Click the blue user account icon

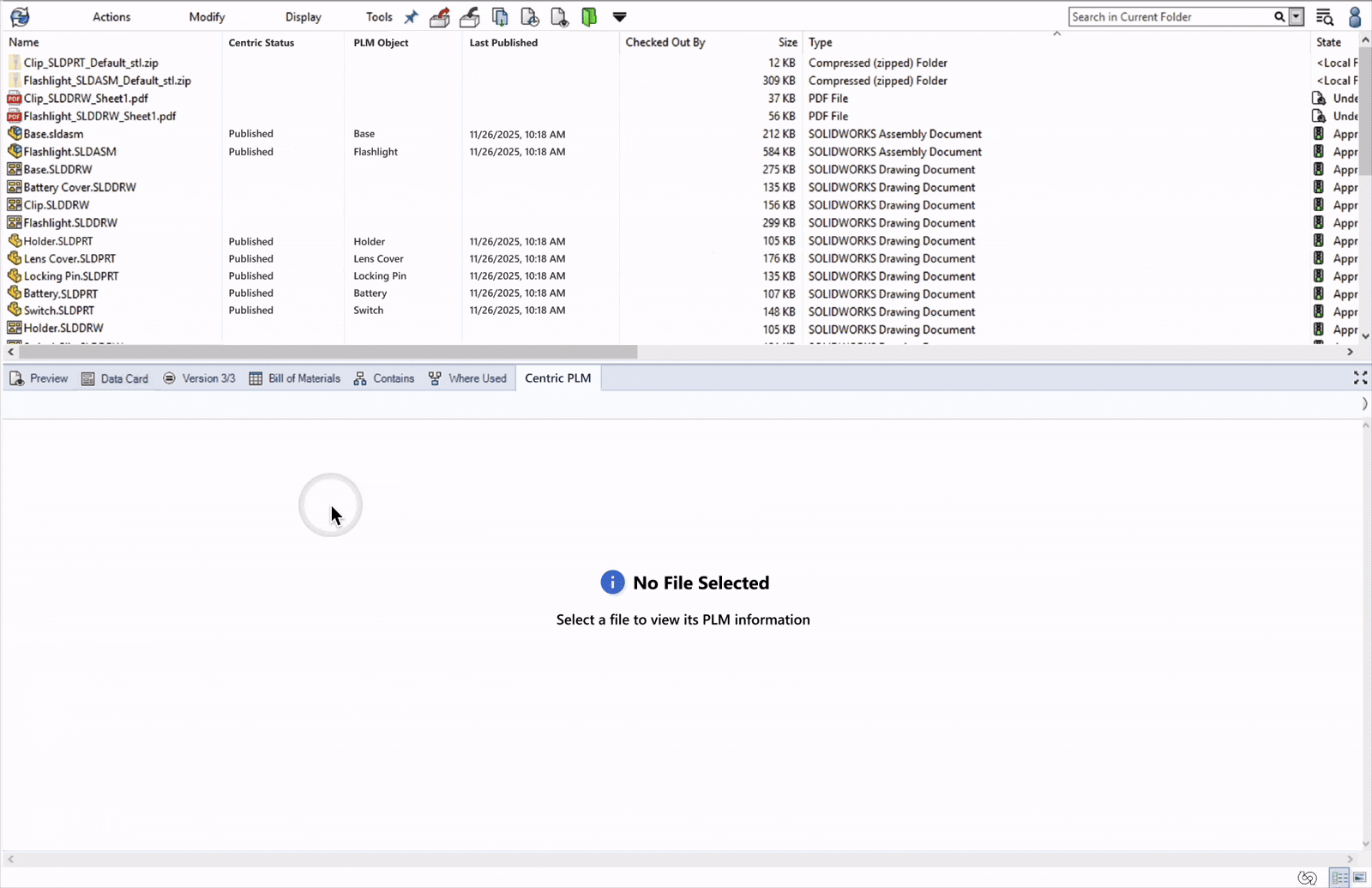1355,16
